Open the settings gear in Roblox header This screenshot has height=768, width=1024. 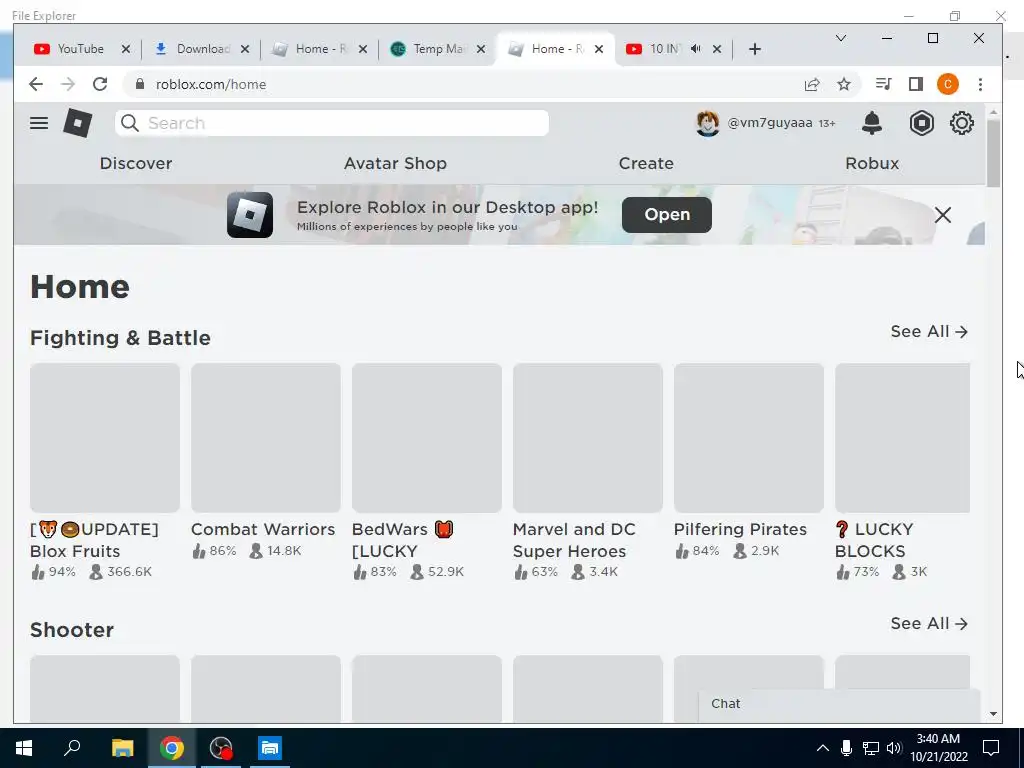[x=961, y=123]
